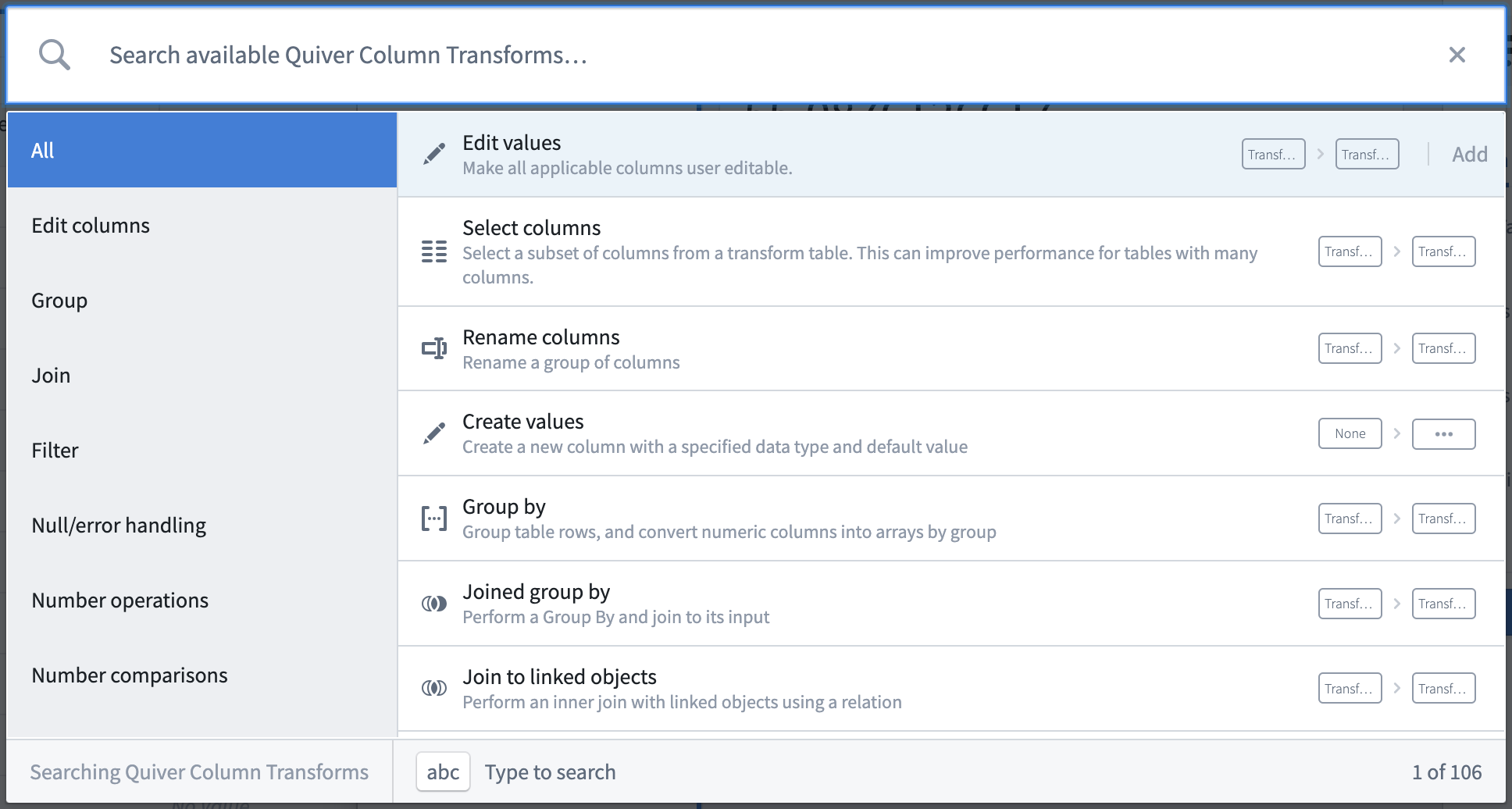Open the Join category
Viewport: 1512px width, 809px height.
(202, 375)
